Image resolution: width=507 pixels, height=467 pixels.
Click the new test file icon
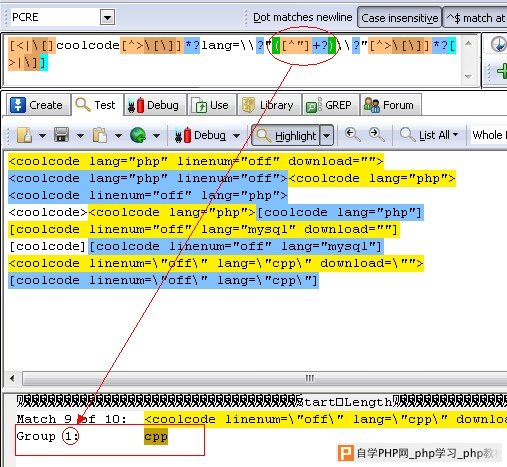(x=25, y=135)
